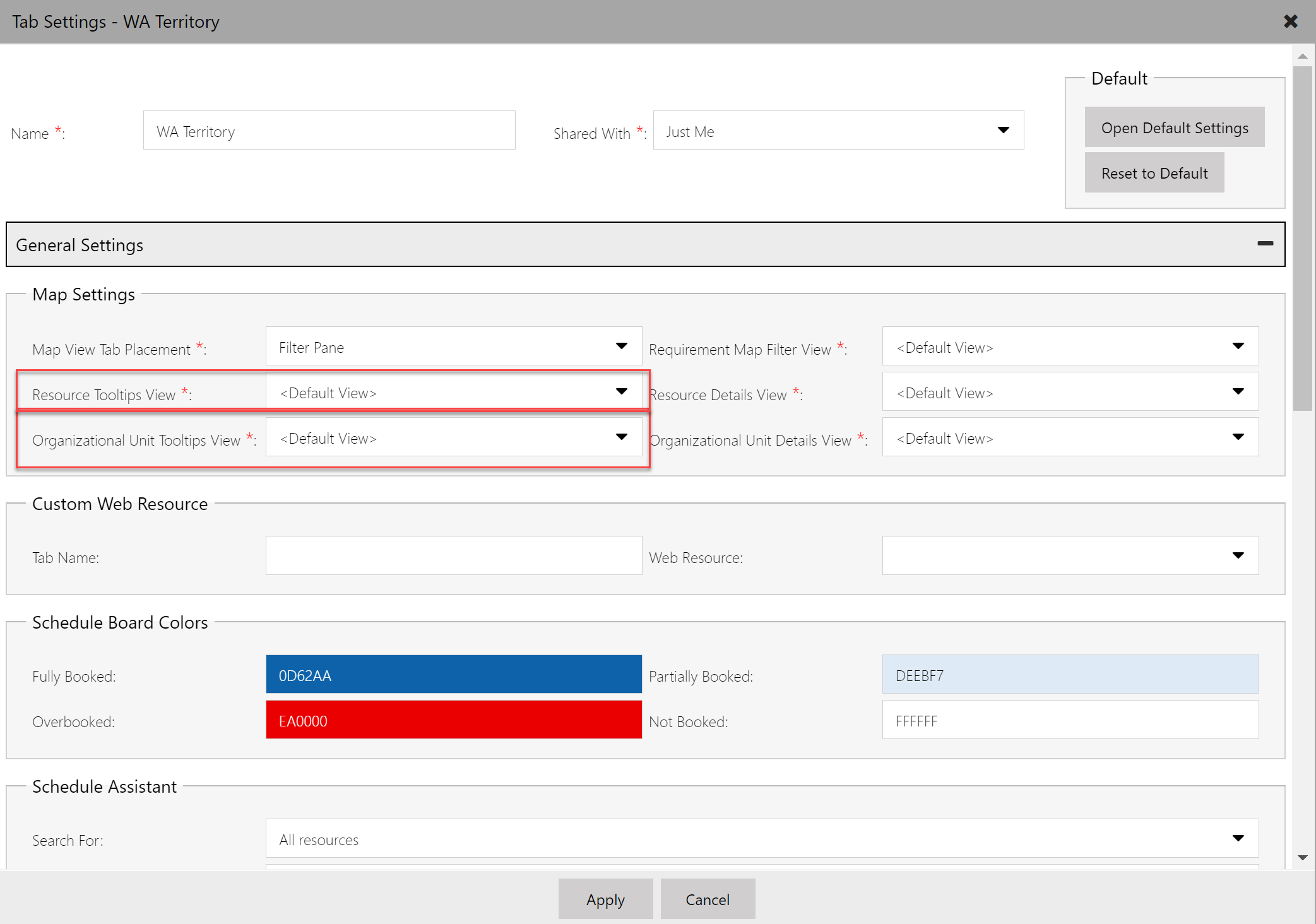
Task: Open the Search For dropdown
Action: click(1238, 838)
